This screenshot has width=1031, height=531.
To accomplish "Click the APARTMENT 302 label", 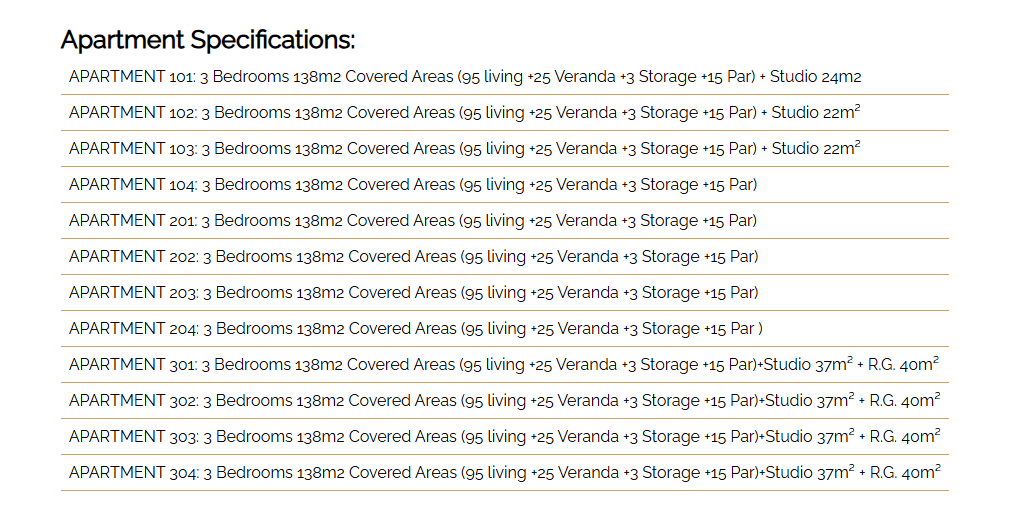I will click(x=132, y=401).
